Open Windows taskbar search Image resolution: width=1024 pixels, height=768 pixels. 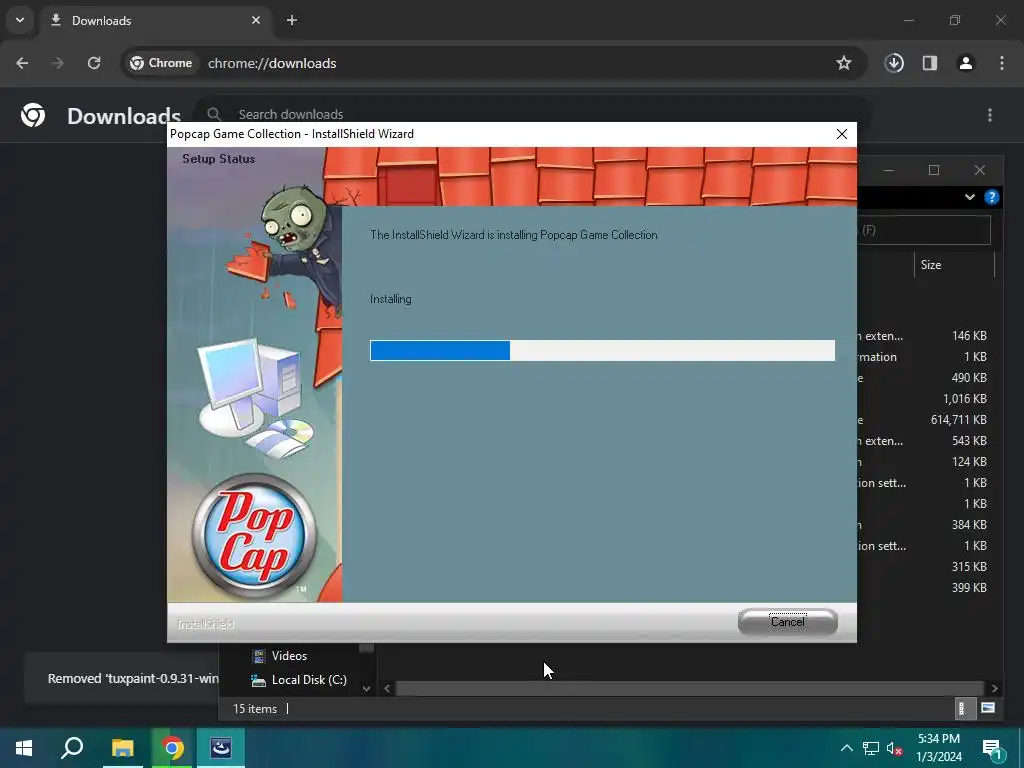click(72, 748)
